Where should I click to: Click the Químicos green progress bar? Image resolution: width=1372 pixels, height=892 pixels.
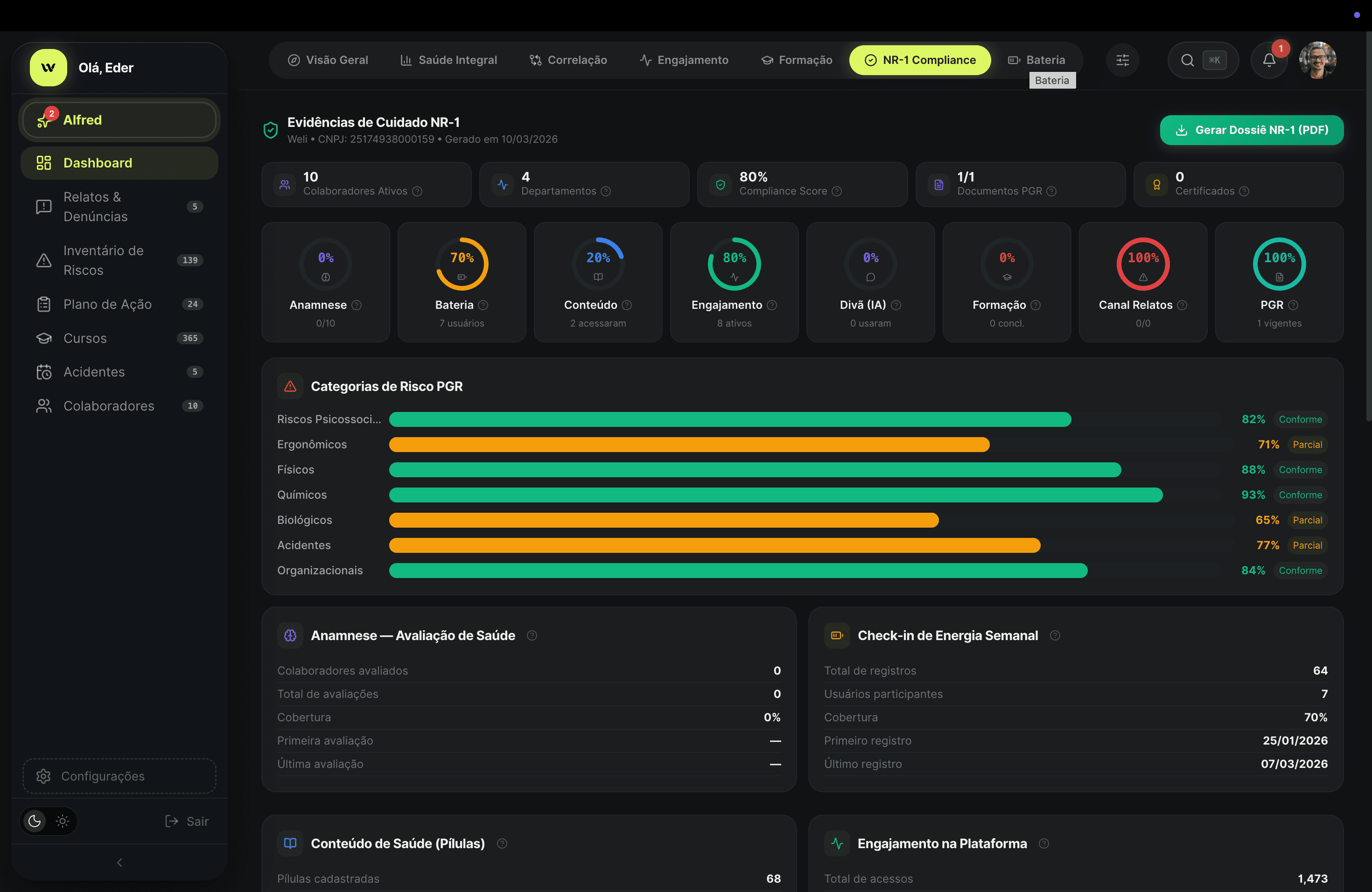(776, 495)
